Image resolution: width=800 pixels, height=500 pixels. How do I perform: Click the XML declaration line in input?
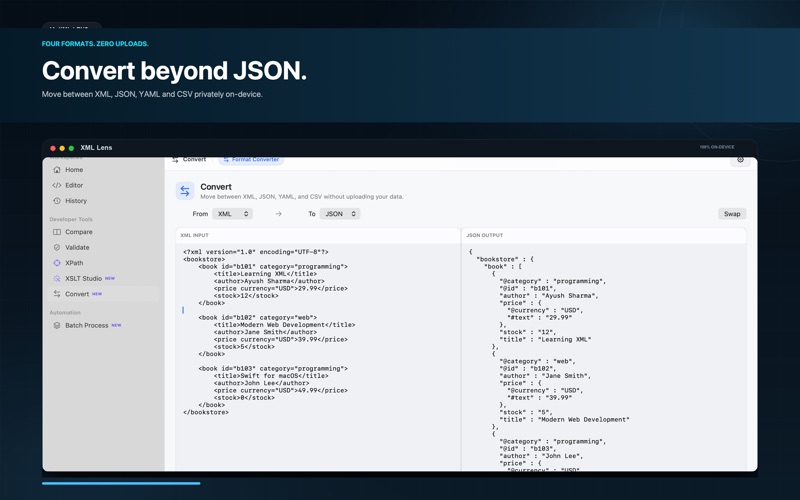point(256,252)
